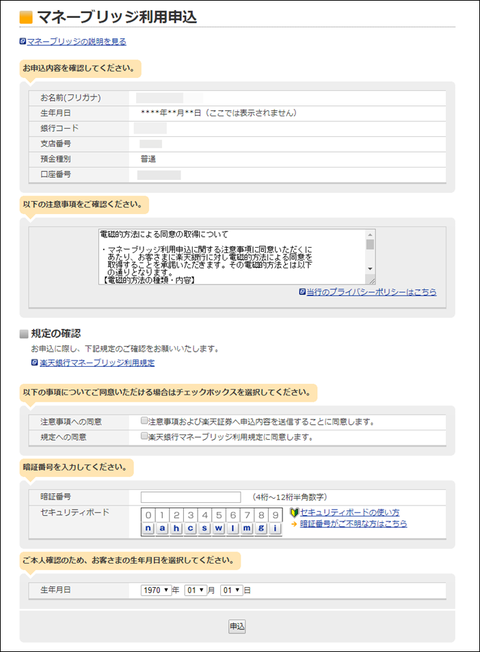The width and height of the screenshot is (480, 652).
Task: Click the icon before the privacy policy link
Action: 302,292
